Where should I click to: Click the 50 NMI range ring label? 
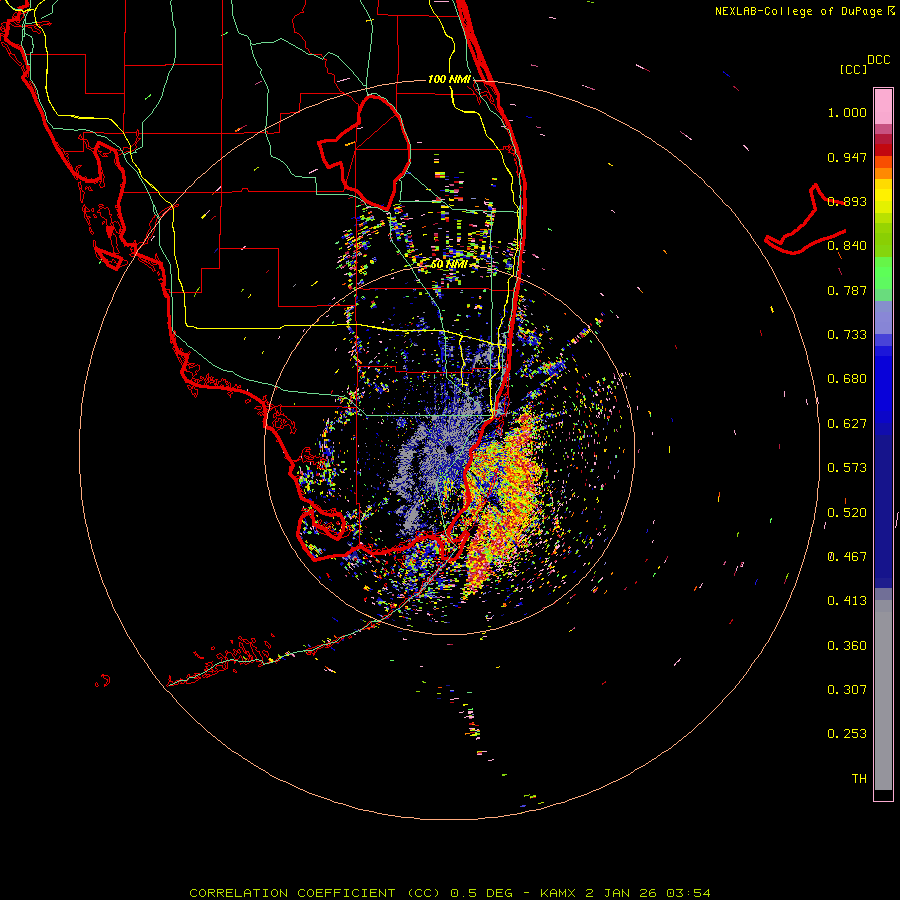click(449, 265)
